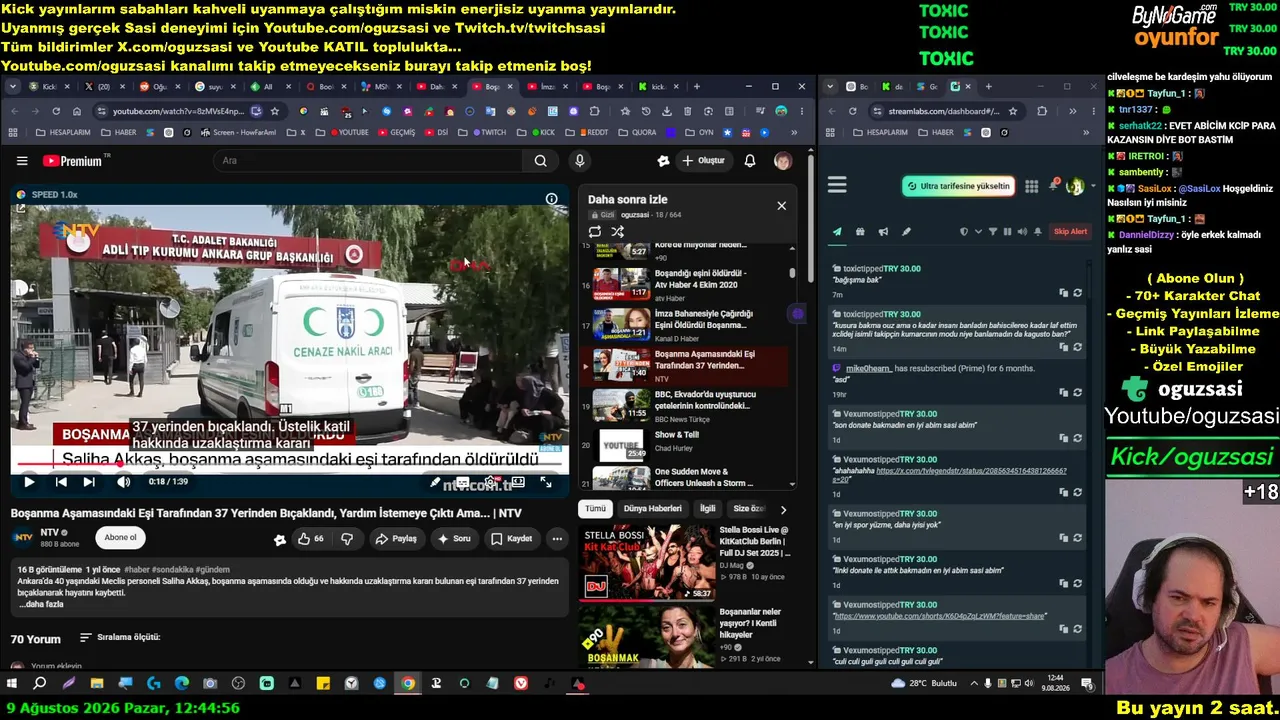This screenshot has height=720, width=1280.
Task: Open YouTube notifications bell
Action: (x=750, y=161)
